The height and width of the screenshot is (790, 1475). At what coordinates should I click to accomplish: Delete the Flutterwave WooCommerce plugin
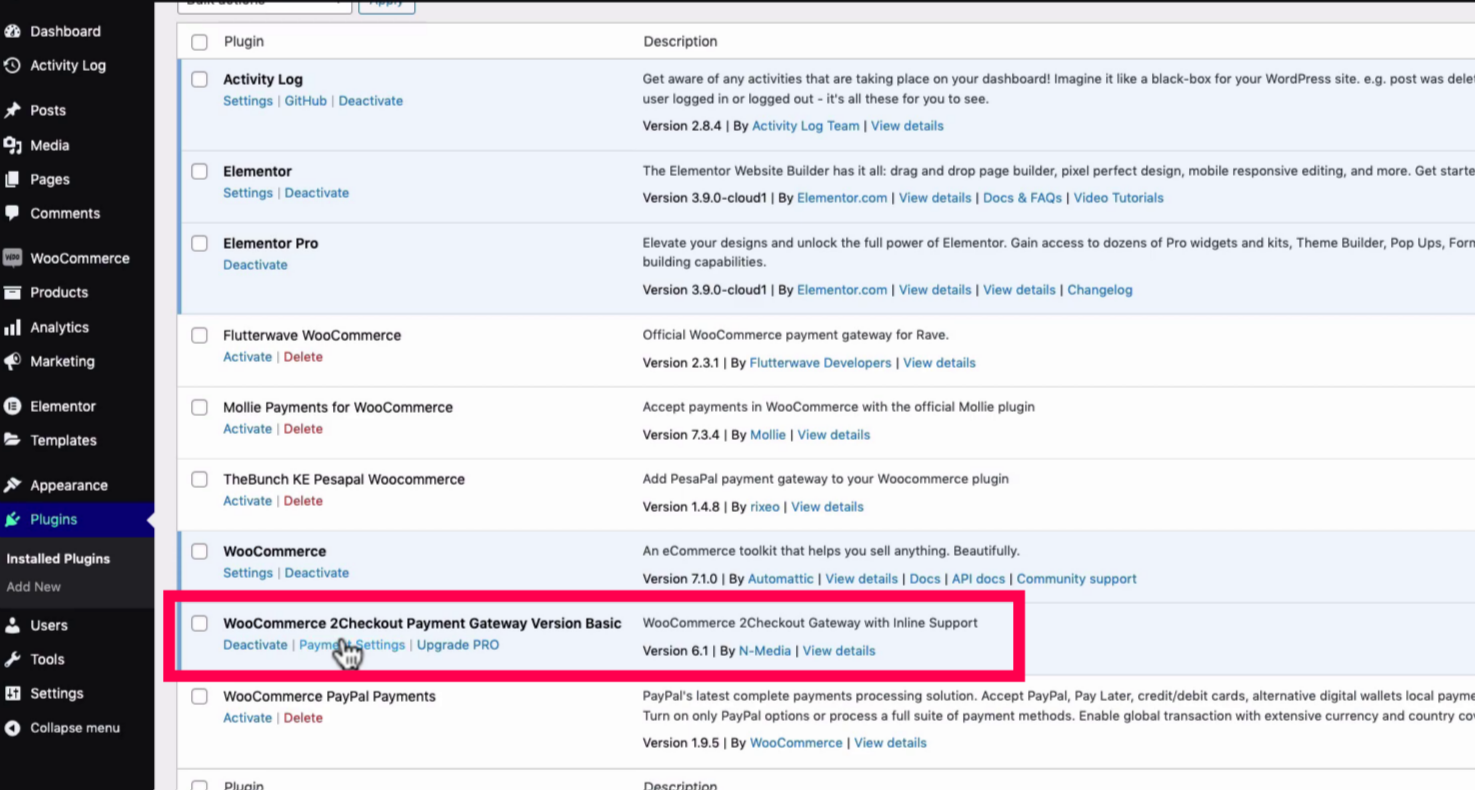(x=303, y=357)
